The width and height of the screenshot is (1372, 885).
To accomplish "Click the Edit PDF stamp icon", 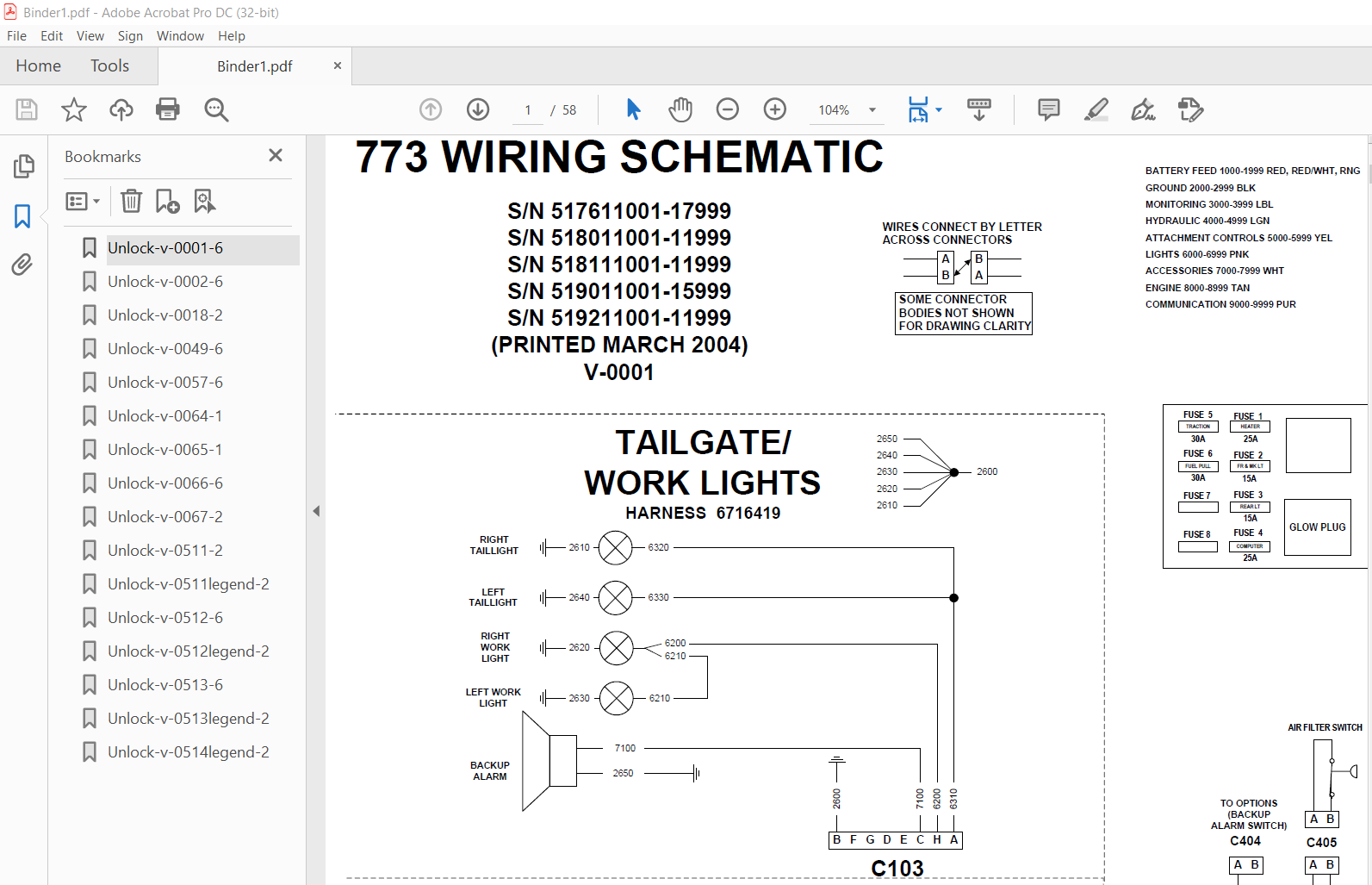I will [1190, 109].
